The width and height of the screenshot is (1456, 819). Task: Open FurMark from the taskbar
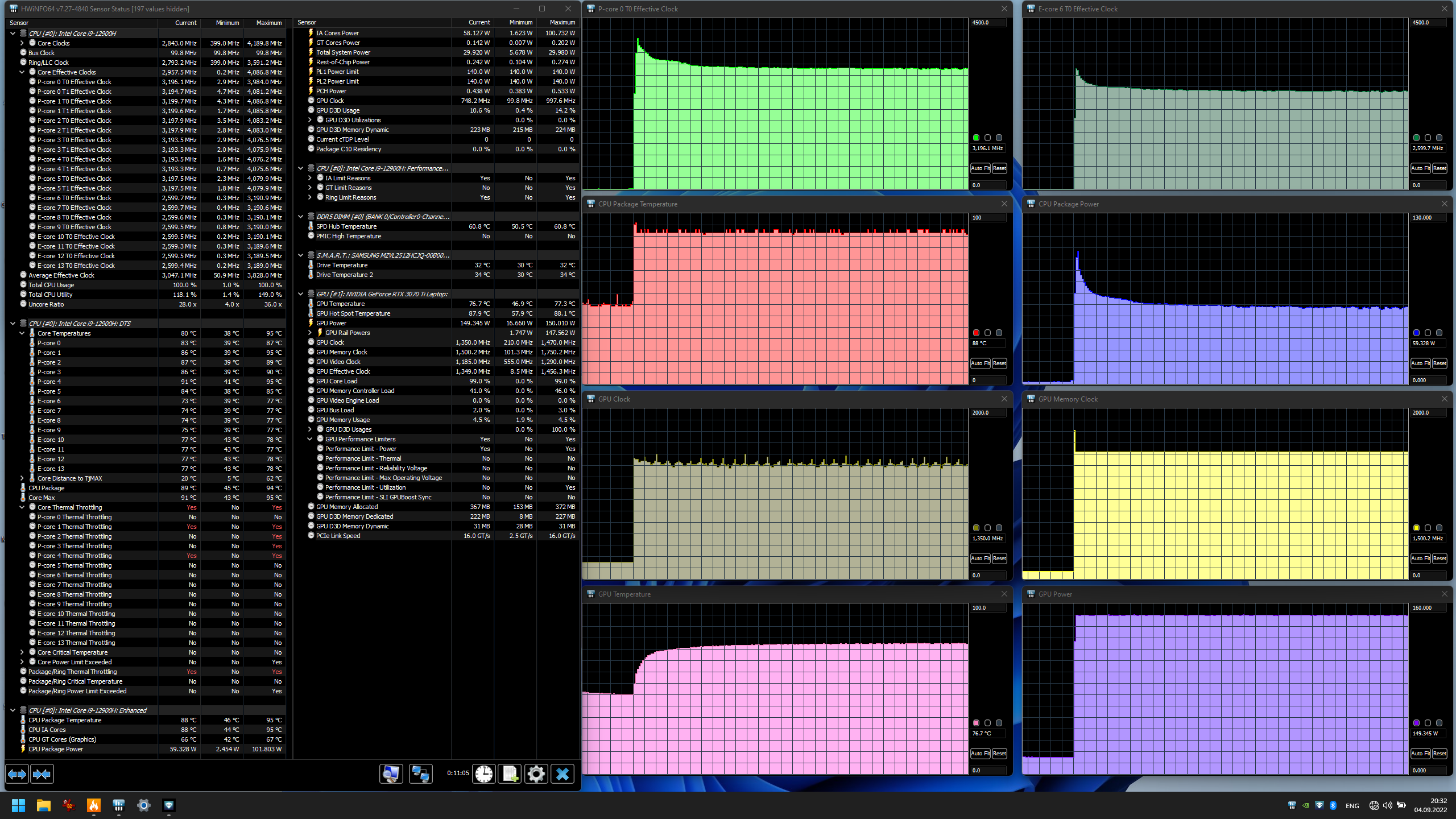point(94,805)
